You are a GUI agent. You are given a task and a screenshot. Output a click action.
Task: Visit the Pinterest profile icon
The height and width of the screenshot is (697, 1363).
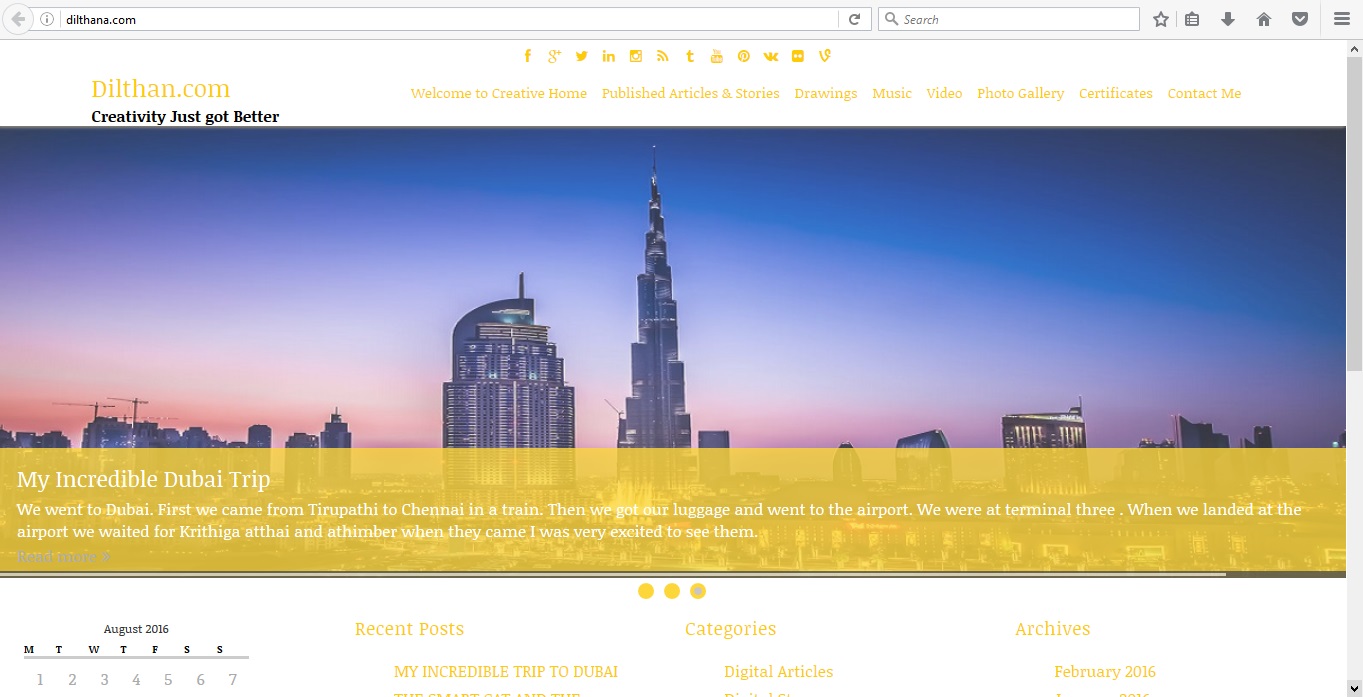744,56
